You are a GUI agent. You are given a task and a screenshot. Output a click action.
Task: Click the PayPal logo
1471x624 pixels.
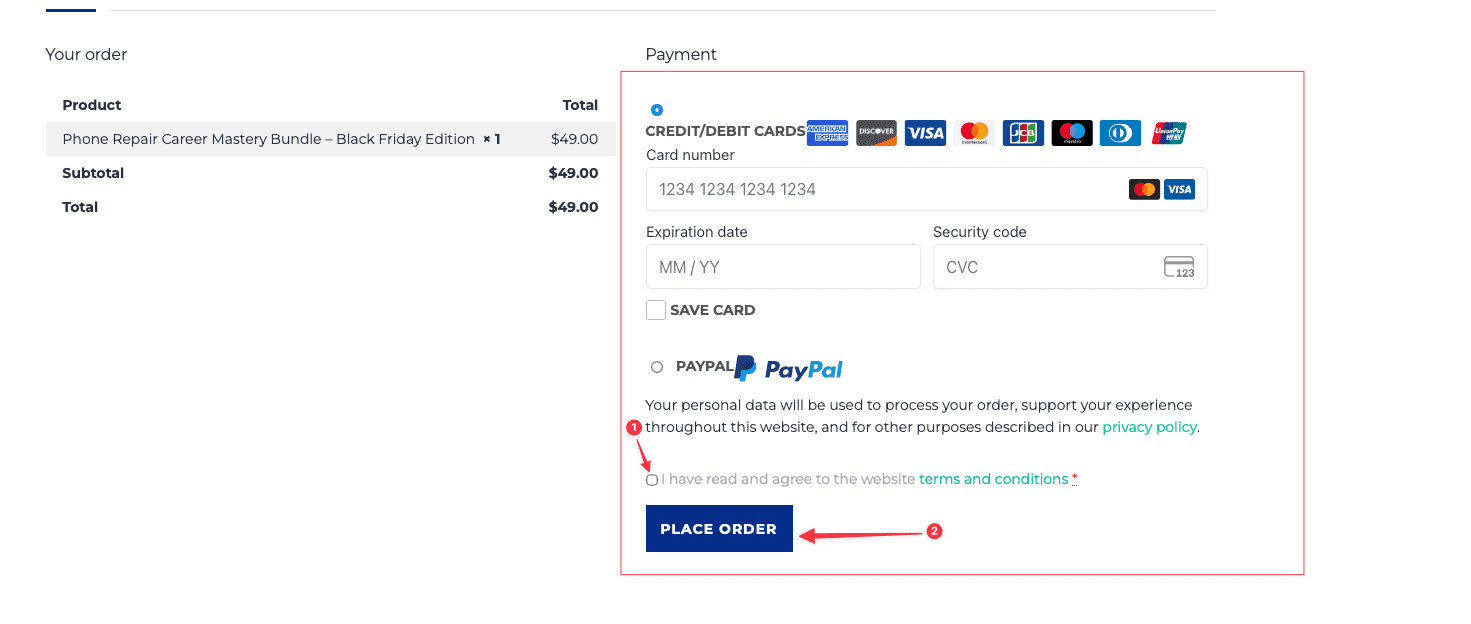(x=789, y=369)
